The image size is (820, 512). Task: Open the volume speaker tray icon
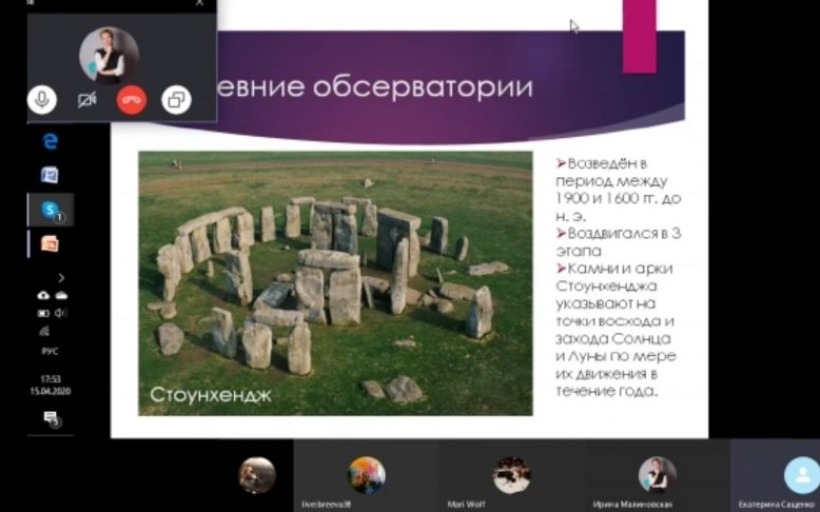coord(61,313)
